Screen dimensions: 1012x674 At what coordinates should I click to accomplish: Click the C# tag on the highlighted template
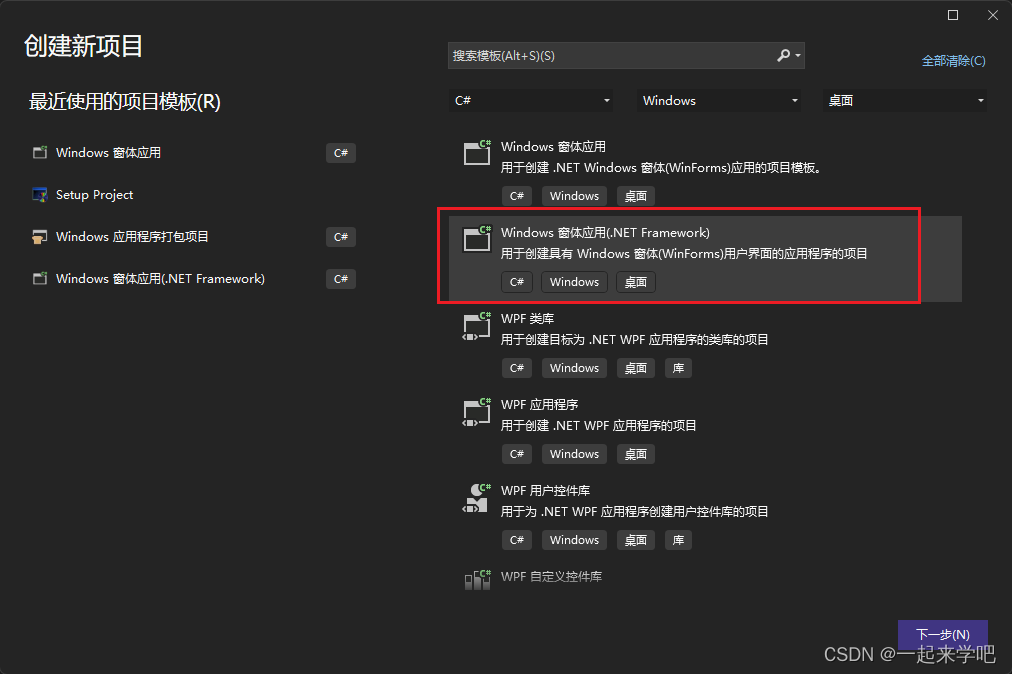click(x=517, y=281)
